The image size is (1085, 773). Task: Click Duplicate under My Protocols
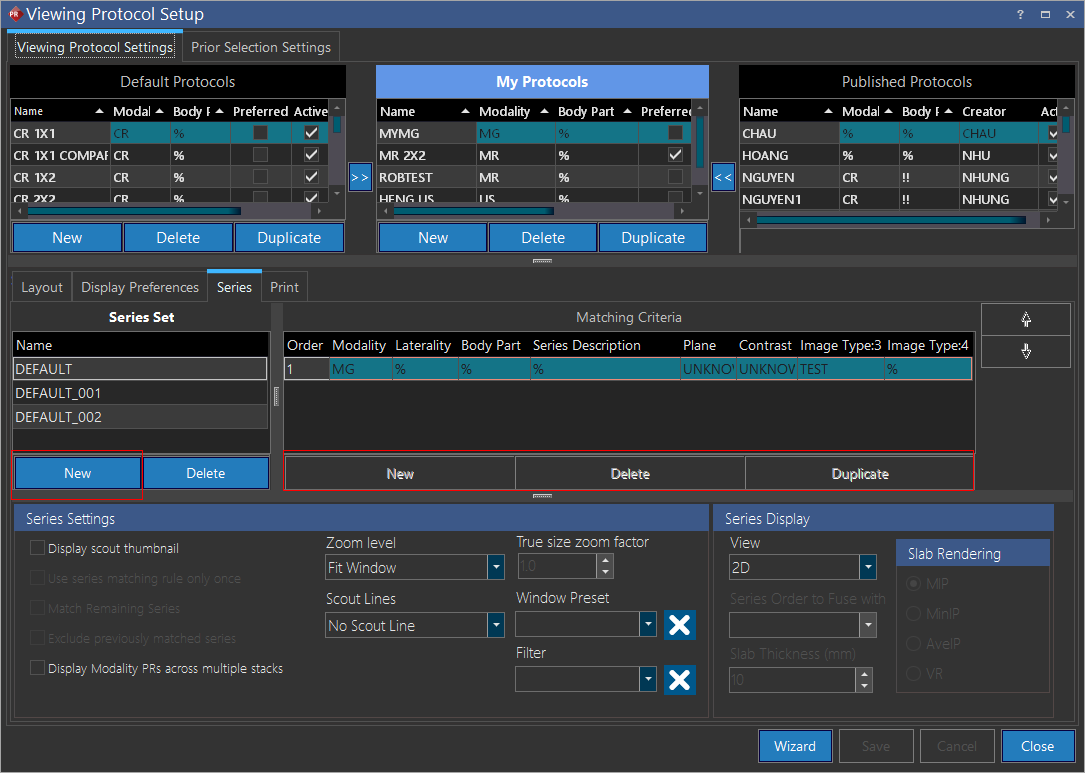(653, 238)
